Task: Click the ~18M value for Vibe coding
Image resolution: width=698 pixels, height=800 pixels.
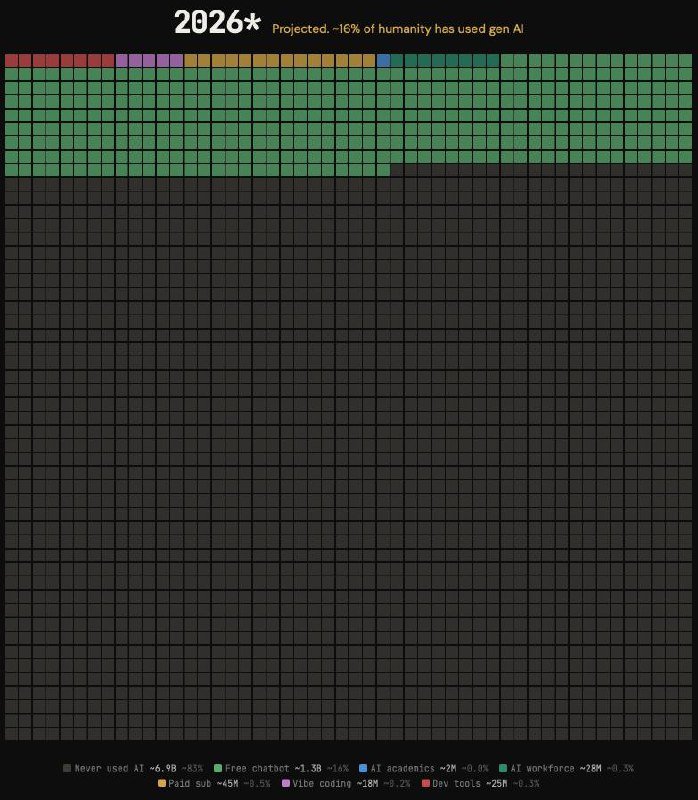Action: 367,784
